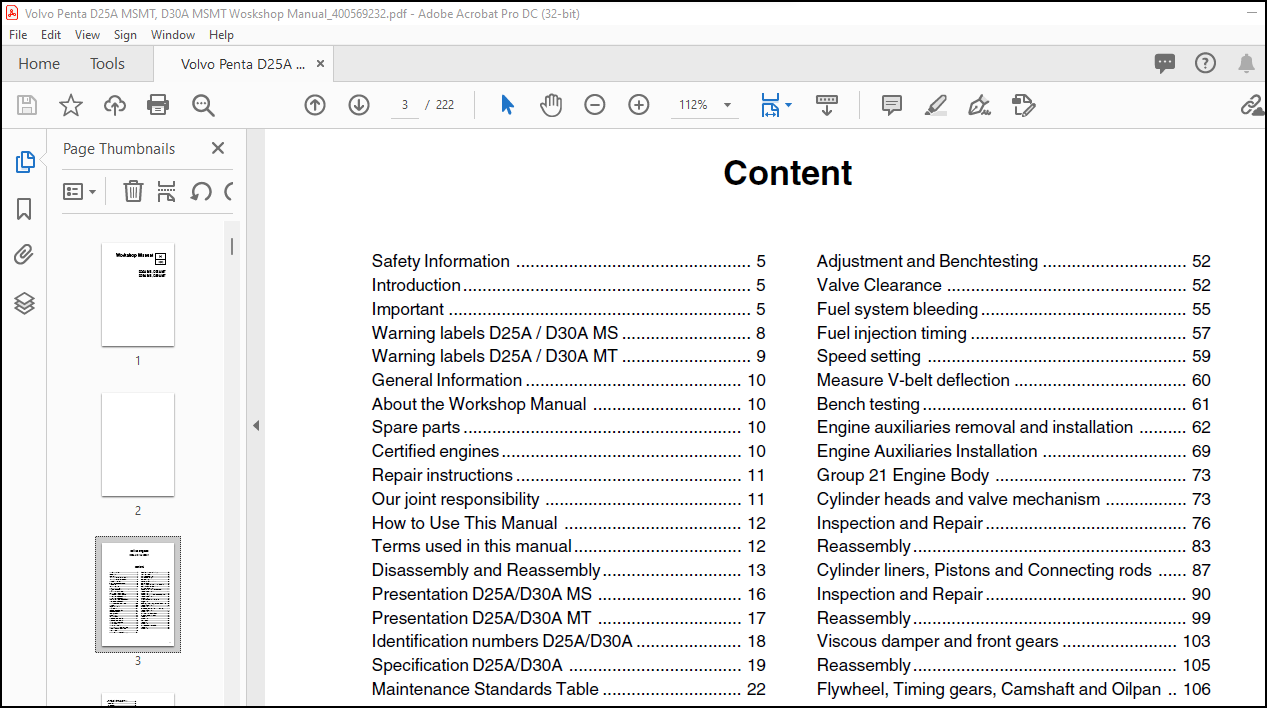
Task: Select blank page 2 thumbnail
Action: 138,444
